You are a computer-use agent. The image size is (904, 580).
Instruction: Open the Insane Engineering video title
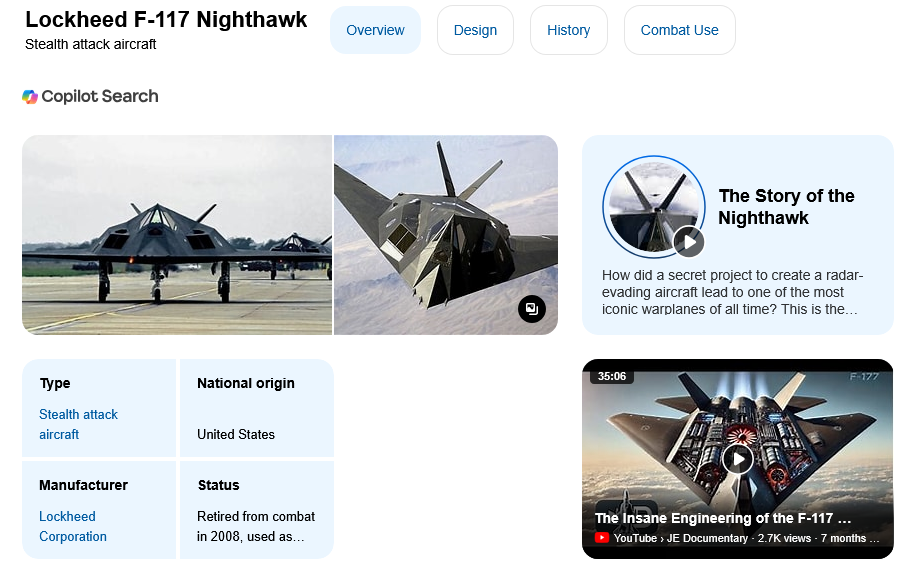coord(723,518)
